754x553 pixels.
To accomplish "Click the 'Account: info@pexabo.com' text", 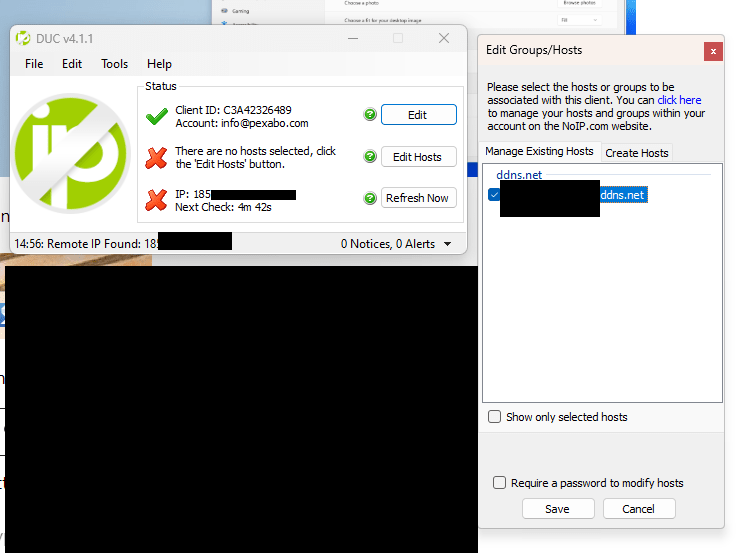I will [242, 123].
